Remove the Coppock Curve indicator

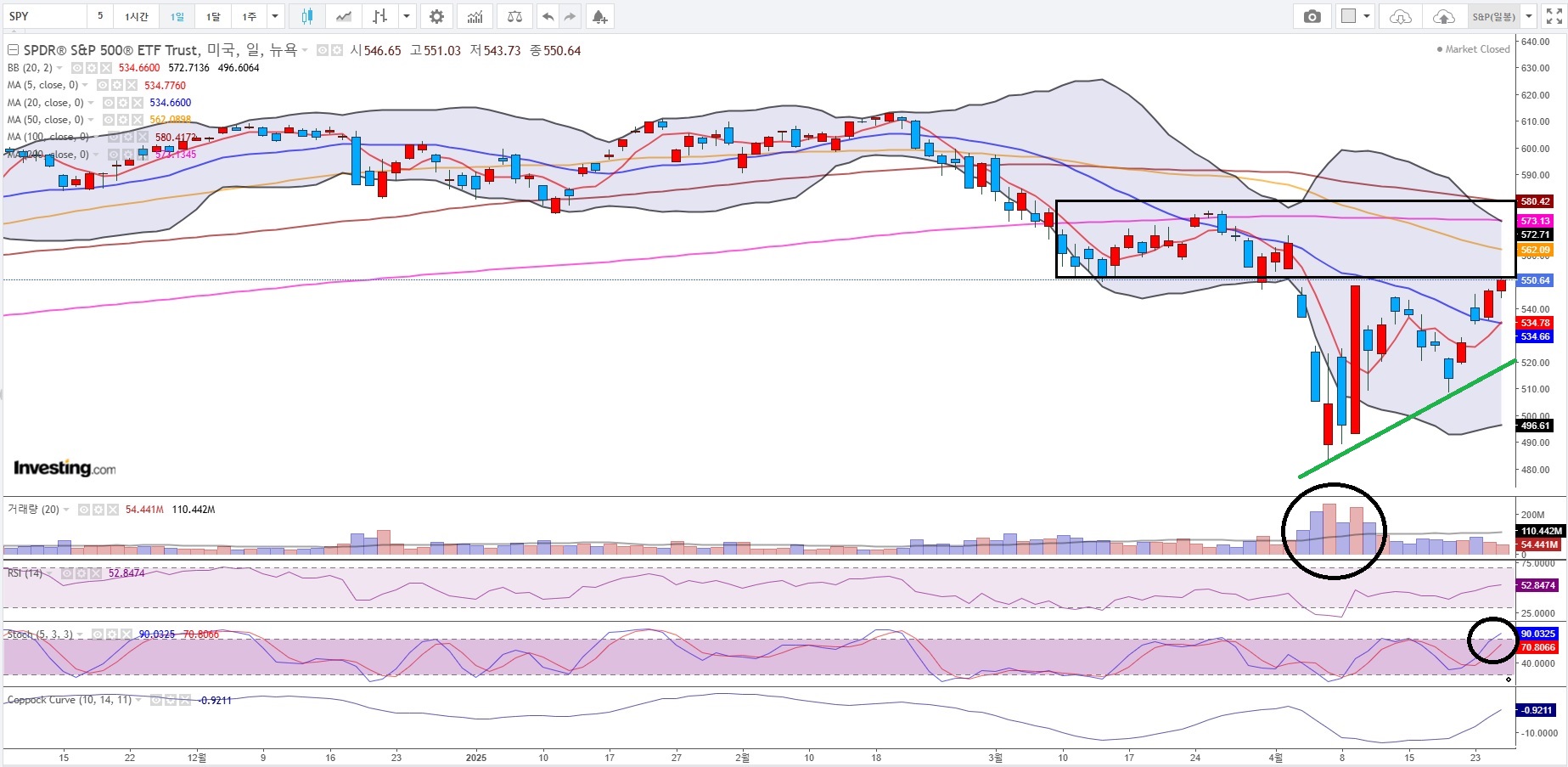pos(184,700)
